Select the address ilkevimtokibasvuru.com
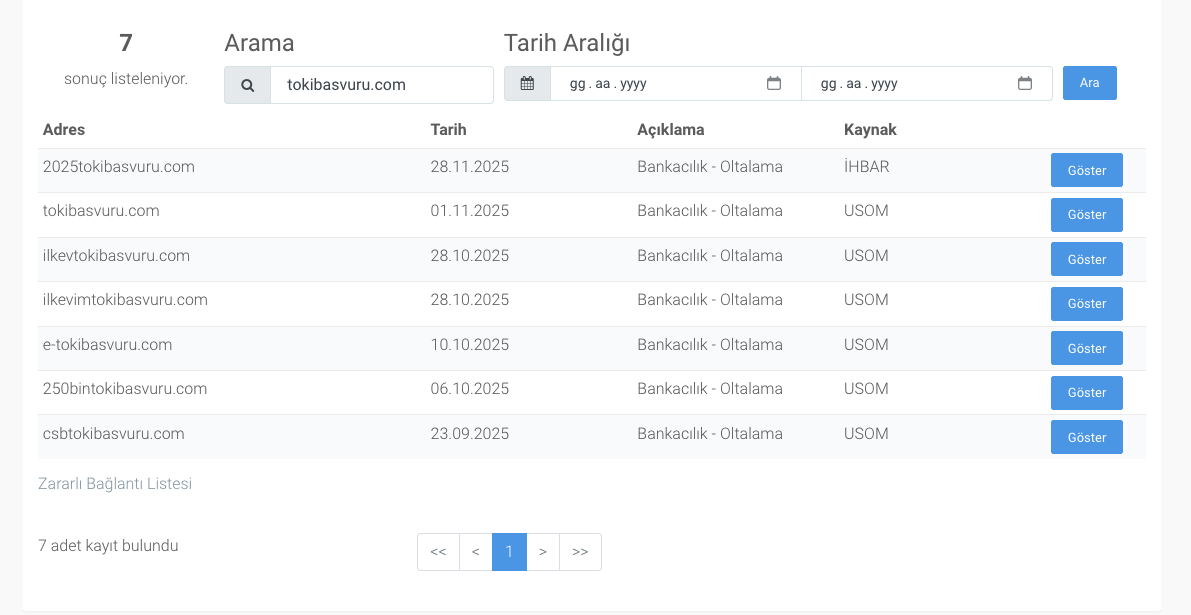The width and height of the screenshot is (1191, 615). (x=125, y=300)
